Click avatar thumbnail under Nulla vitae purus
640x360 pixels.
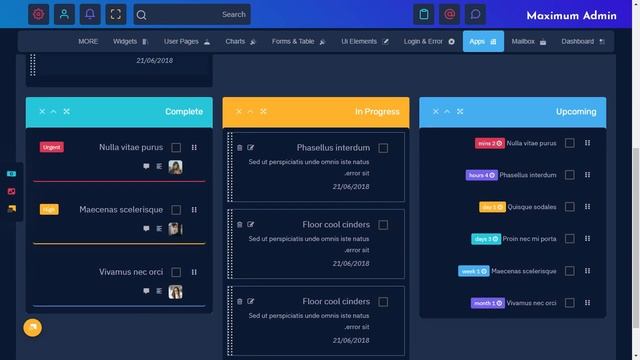pos(176,167)
